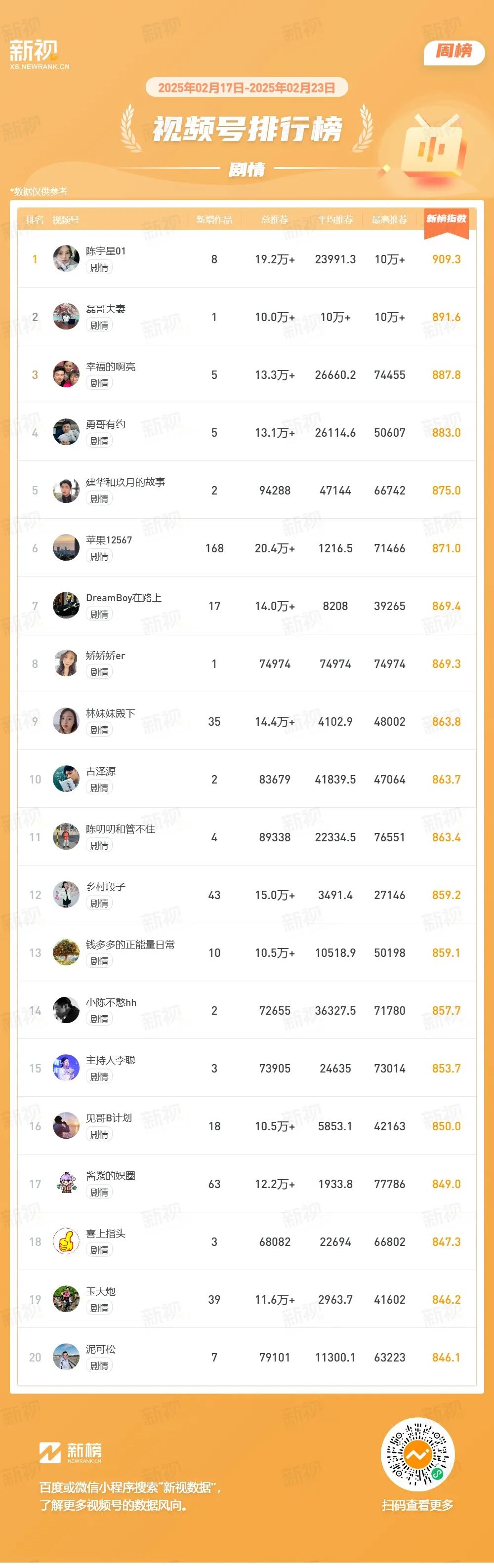Click 扫码查看更多 text
494x1568 pixels.
[x=417, y=1505]
